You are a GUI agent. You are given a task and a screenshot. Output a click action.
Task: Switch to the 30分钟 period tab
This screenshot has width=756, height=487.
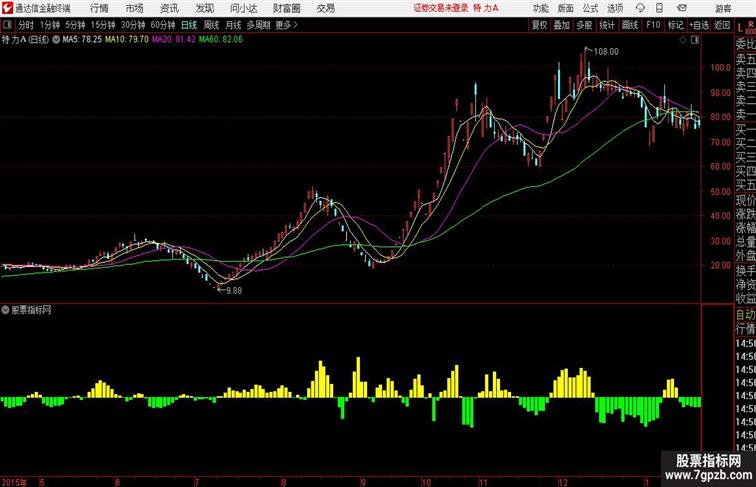coord(133,25)
